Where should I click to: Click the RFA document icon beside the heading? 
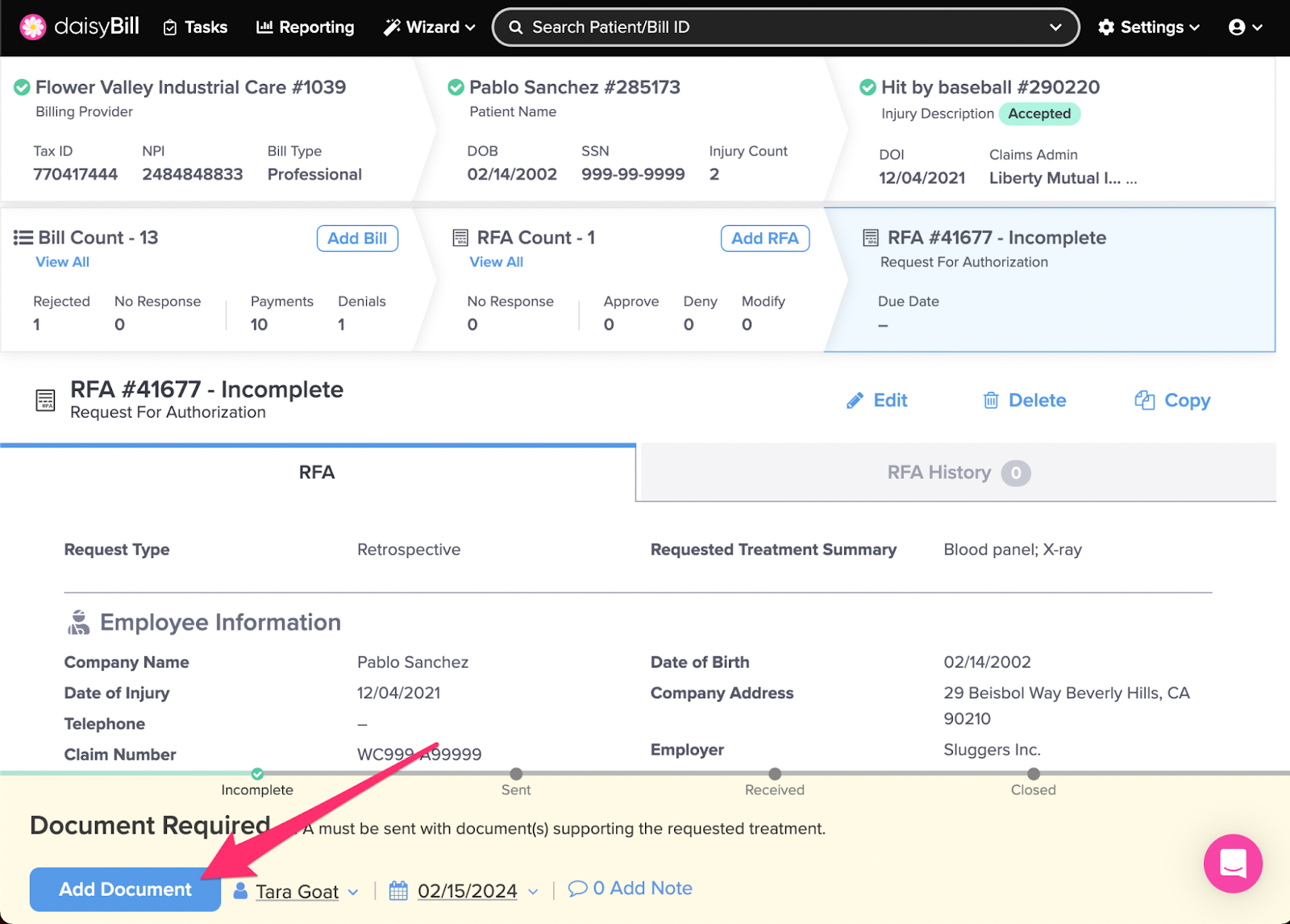click(x=46, y=400)
